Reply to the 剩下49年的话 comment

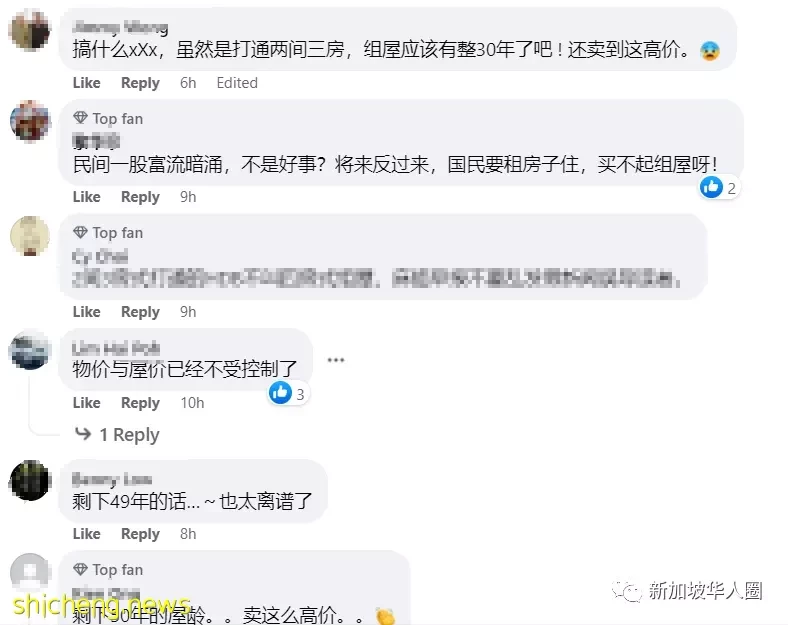(140, 534)
